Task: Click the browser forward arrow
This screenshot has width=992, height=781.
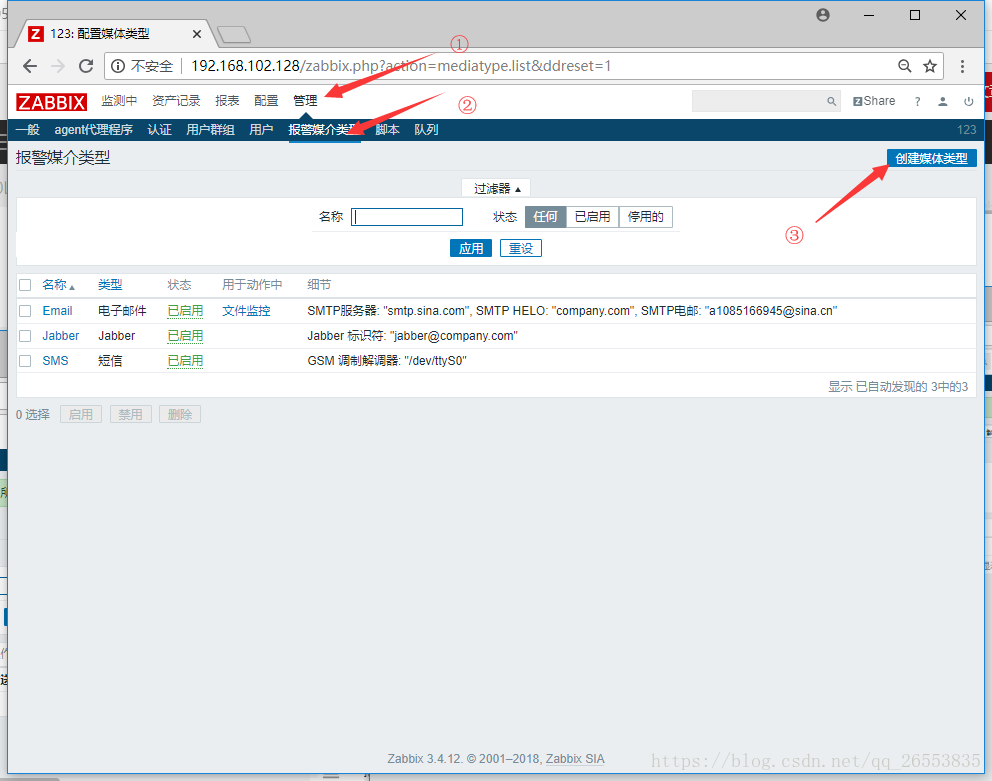Action: [x=58, y=66]
